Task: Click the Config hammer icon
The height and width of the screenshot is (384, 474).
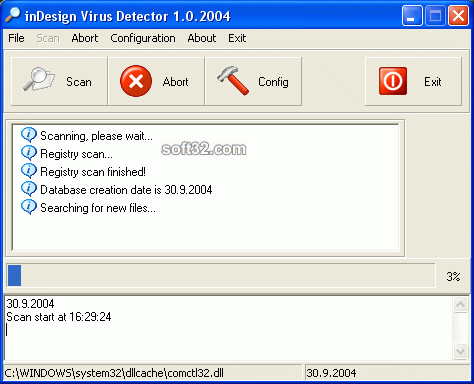Action: tap(233, 80)
